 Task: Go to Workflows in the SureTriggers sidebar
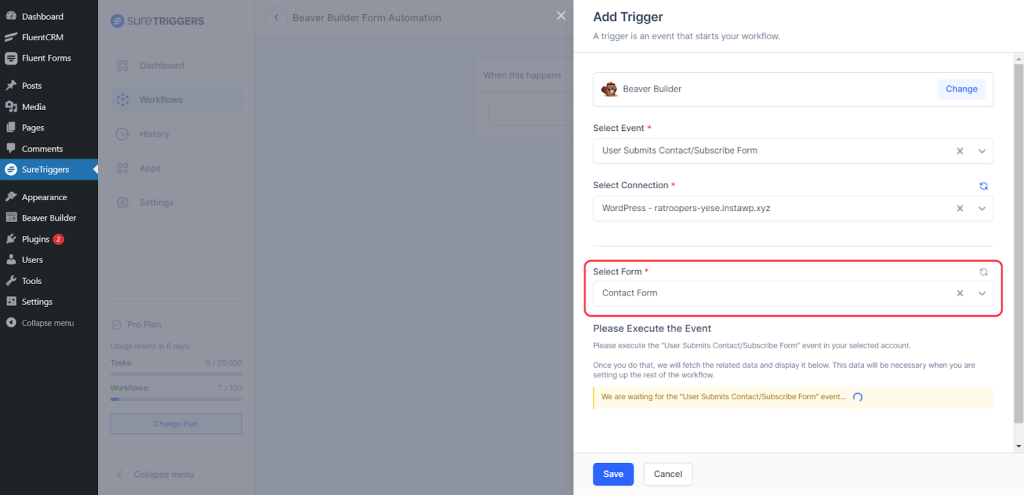pos(161,100)
